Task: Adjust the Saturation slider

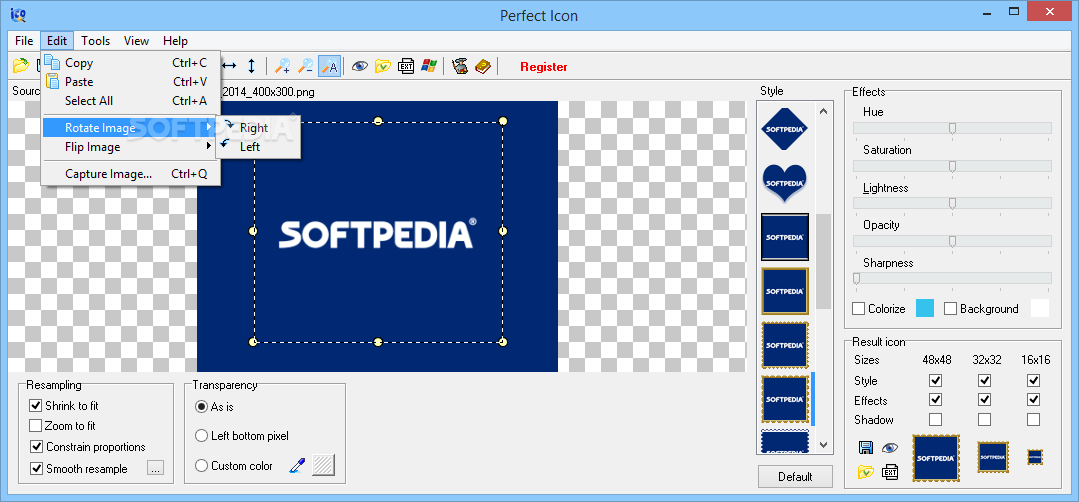Action: tap(952, 166)
